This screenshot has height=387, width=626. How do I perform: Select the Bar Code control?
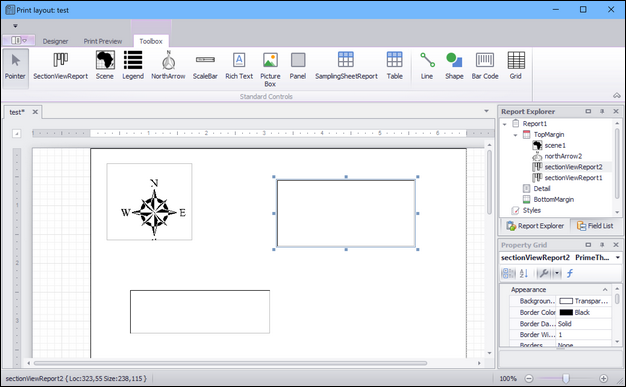(485, 66)
